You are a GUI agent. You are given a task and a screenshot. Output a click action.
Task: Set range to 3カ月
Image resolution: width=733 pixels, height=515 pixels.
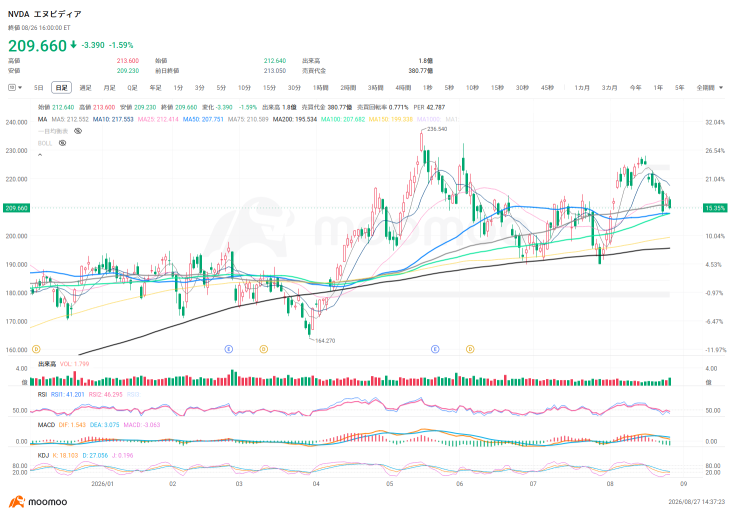click(x=609, y=87)
